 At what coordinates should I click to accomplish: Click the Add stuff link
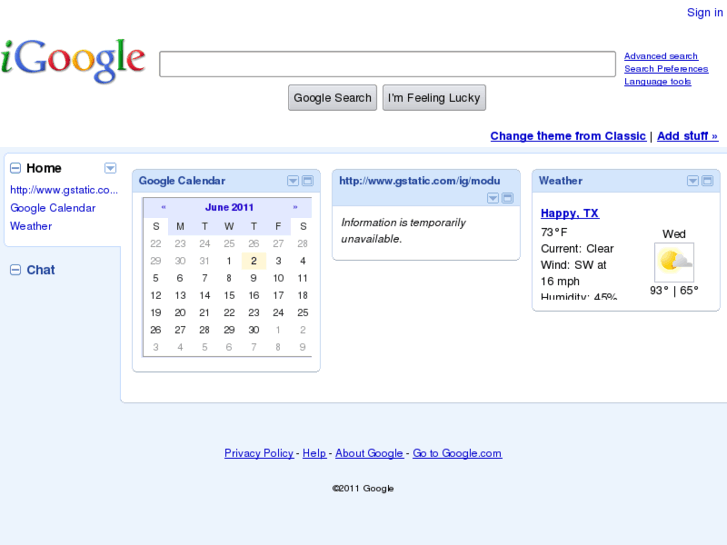pos(688,136)
